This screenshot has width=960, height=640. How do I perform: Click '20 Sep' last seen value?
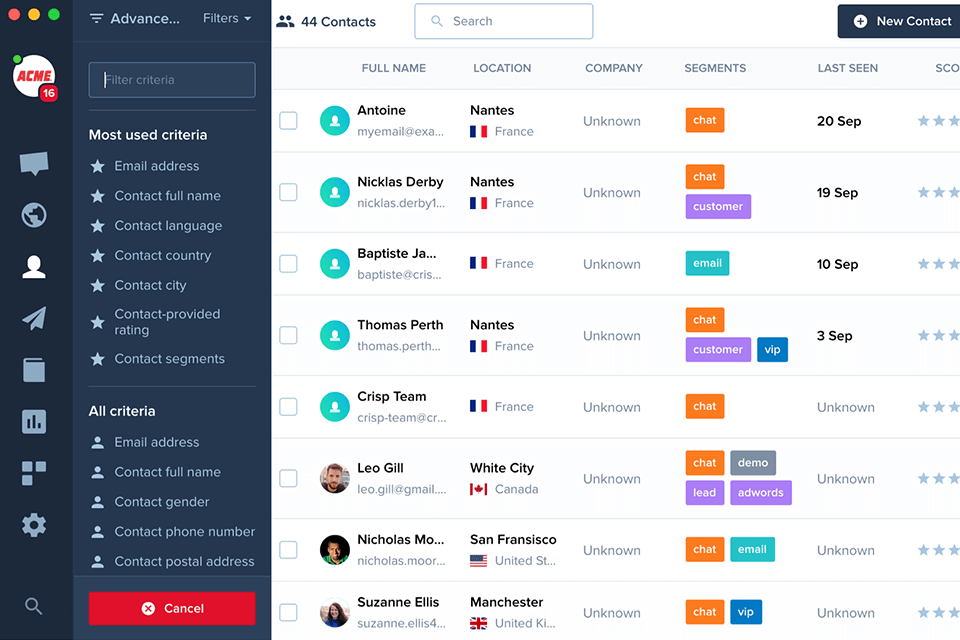tap(839, 121)
